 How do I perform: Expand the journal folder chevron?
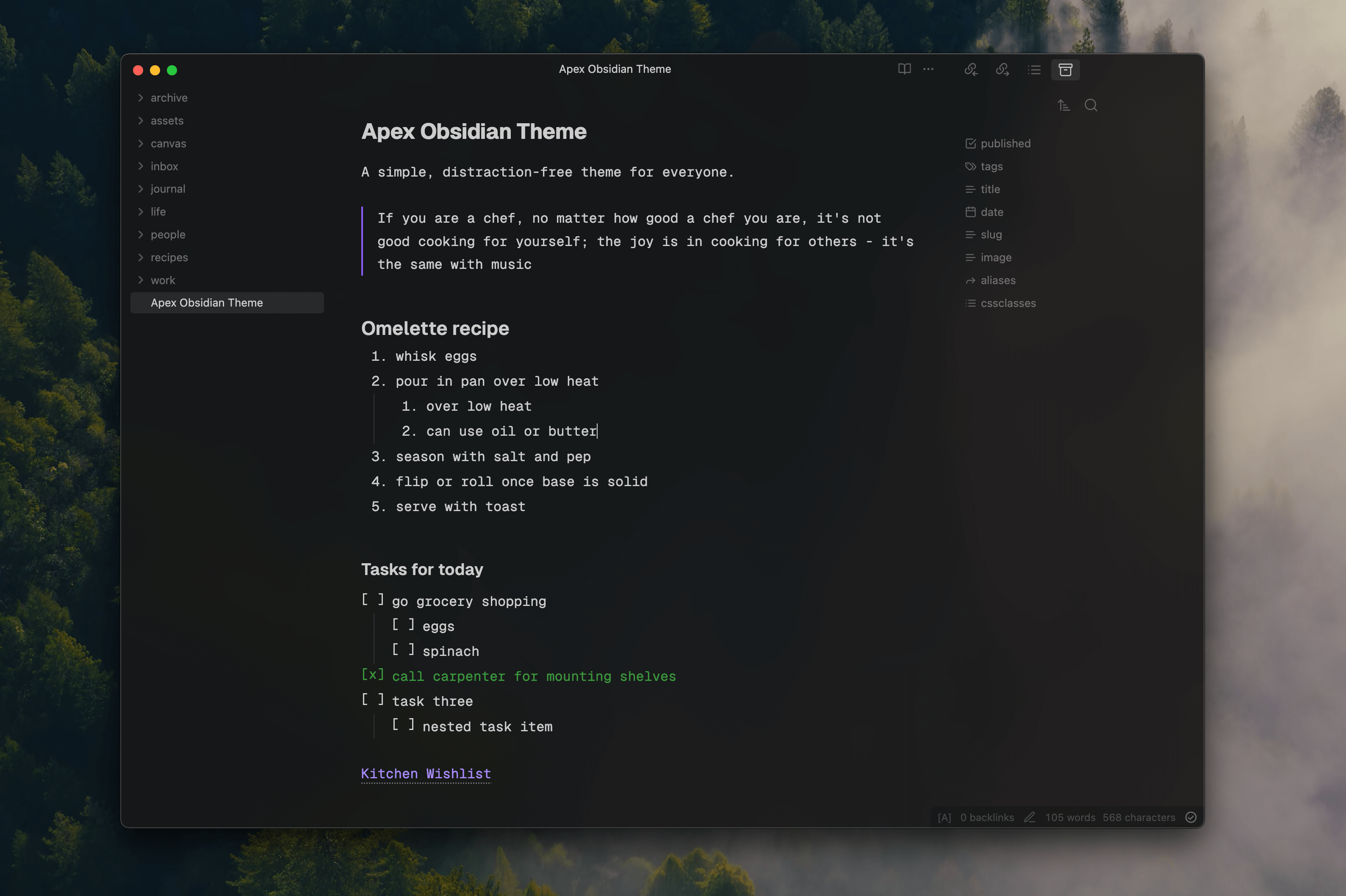(x=141, y=188)
